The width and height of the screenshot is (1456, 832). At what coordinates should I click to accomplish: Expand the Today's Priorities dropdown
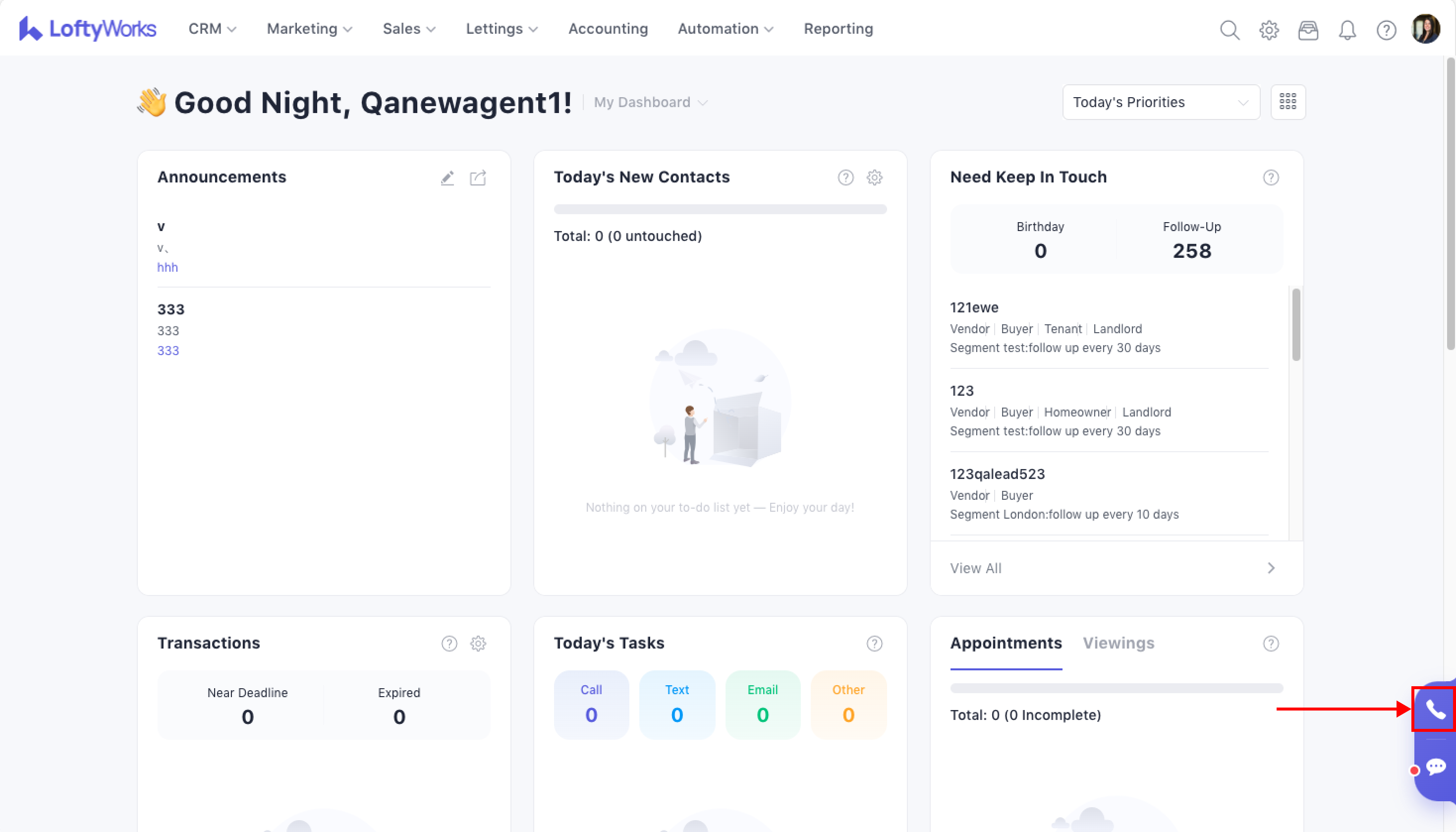click(1161, 102)
